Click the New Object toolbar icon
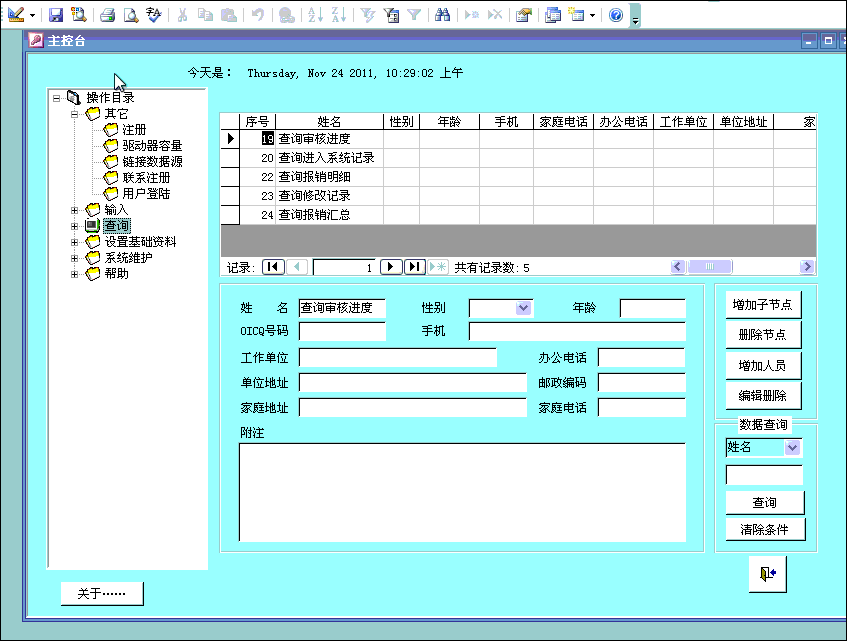 pos(577,15)
